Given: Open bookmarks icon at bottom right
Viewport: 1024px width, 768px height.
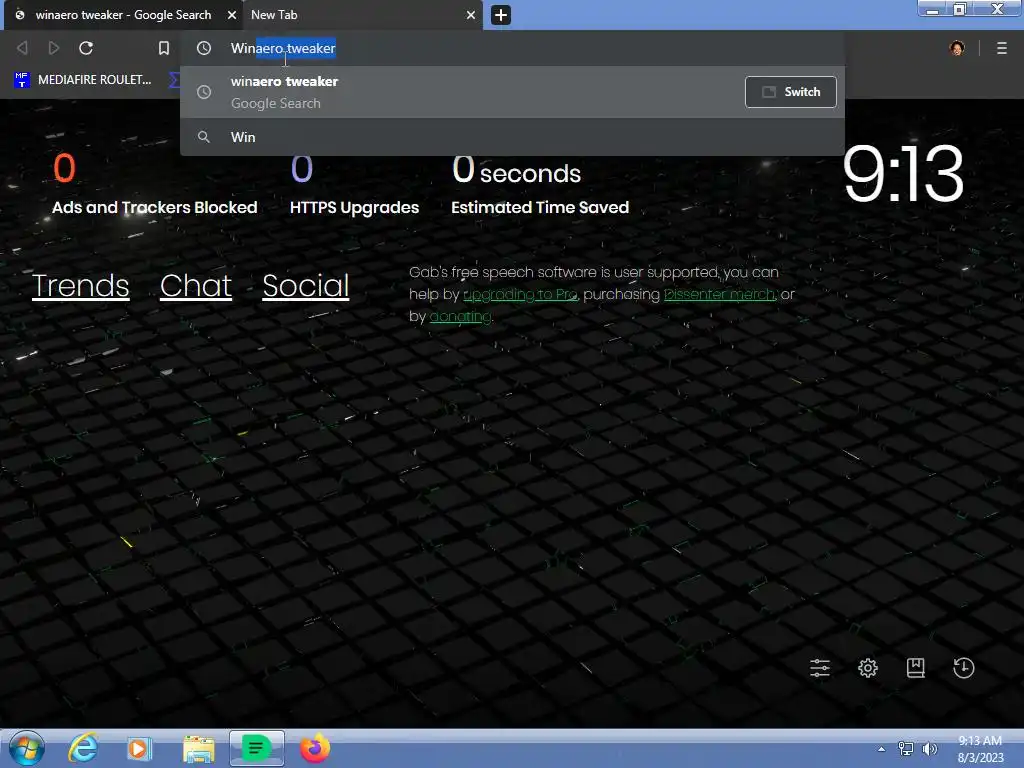Looking at the screenshot, I should (x=916, y=667).
